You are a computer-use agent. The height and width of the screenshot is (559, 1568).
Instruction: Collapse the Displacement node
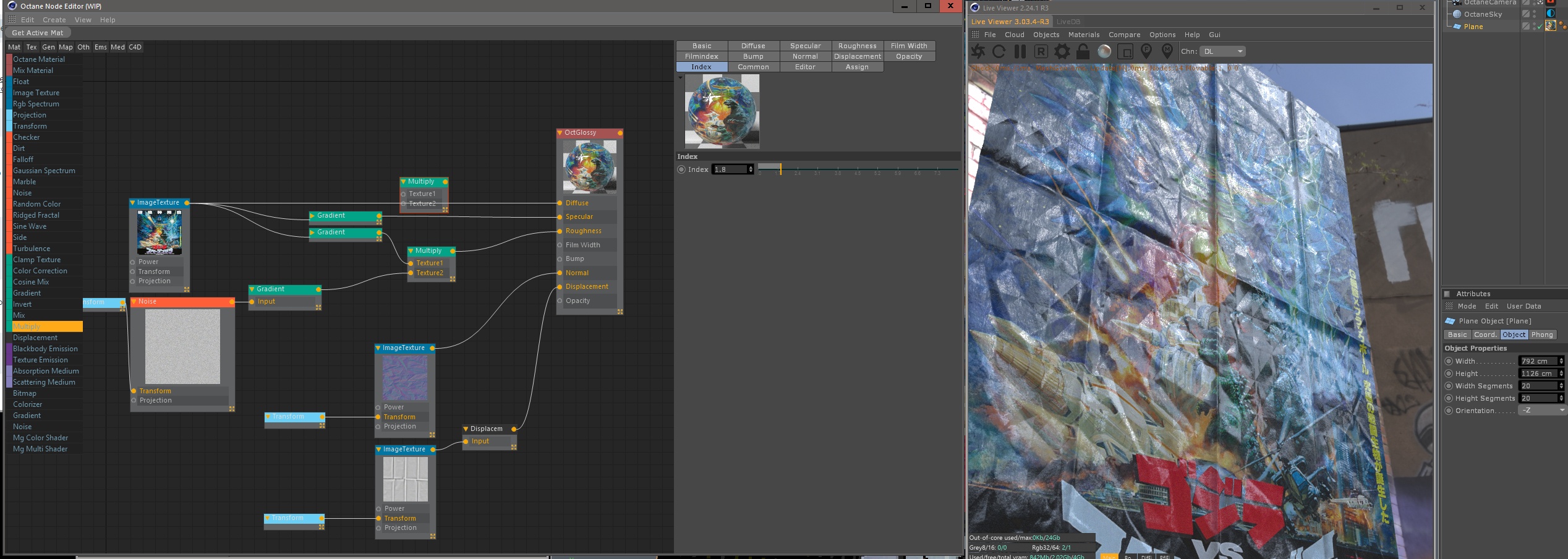pyautogui.click(x=466, y=429)
